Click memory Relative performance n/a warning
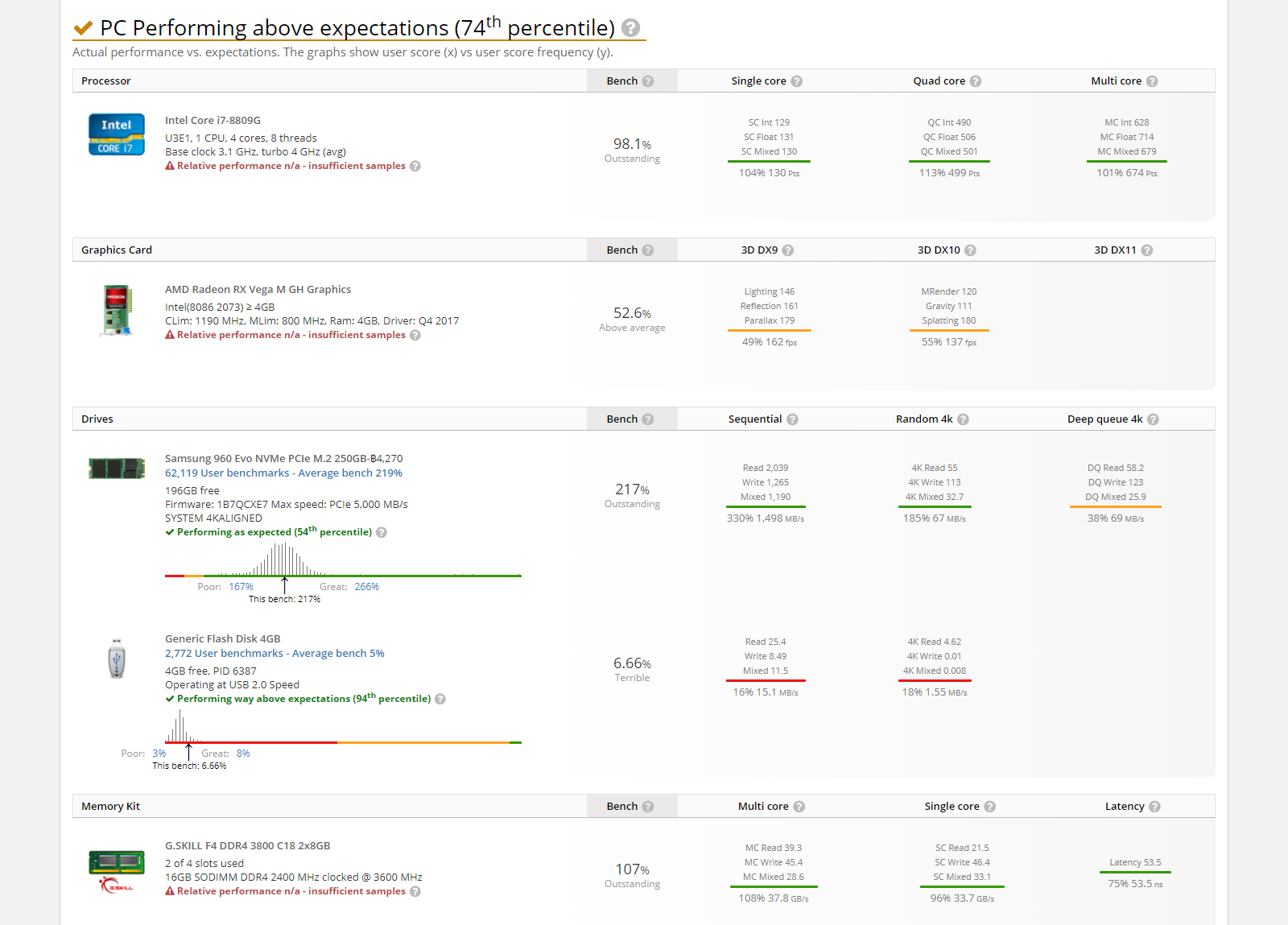 point(291,891)
